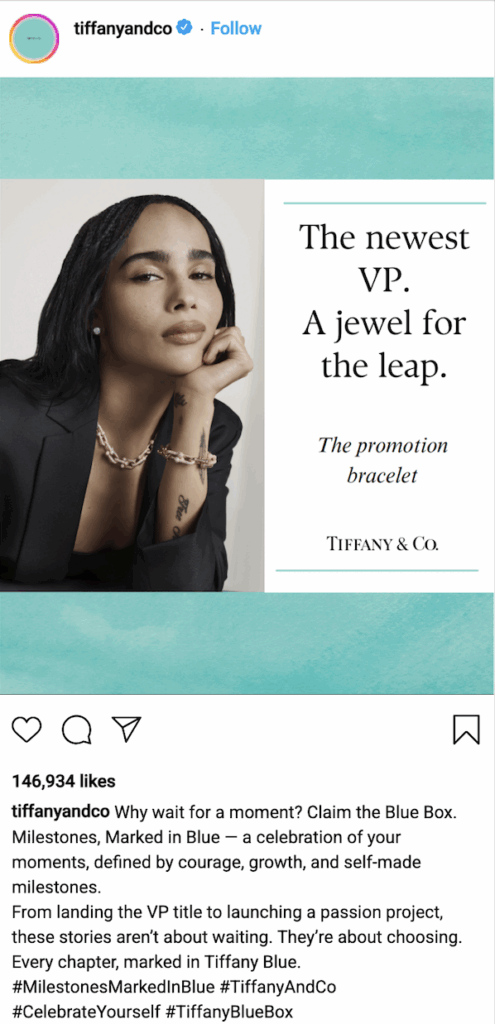Click the bottom Tiffany Blue banner
This screenshot has width=495, height=1024.
(x=247, y=643)
